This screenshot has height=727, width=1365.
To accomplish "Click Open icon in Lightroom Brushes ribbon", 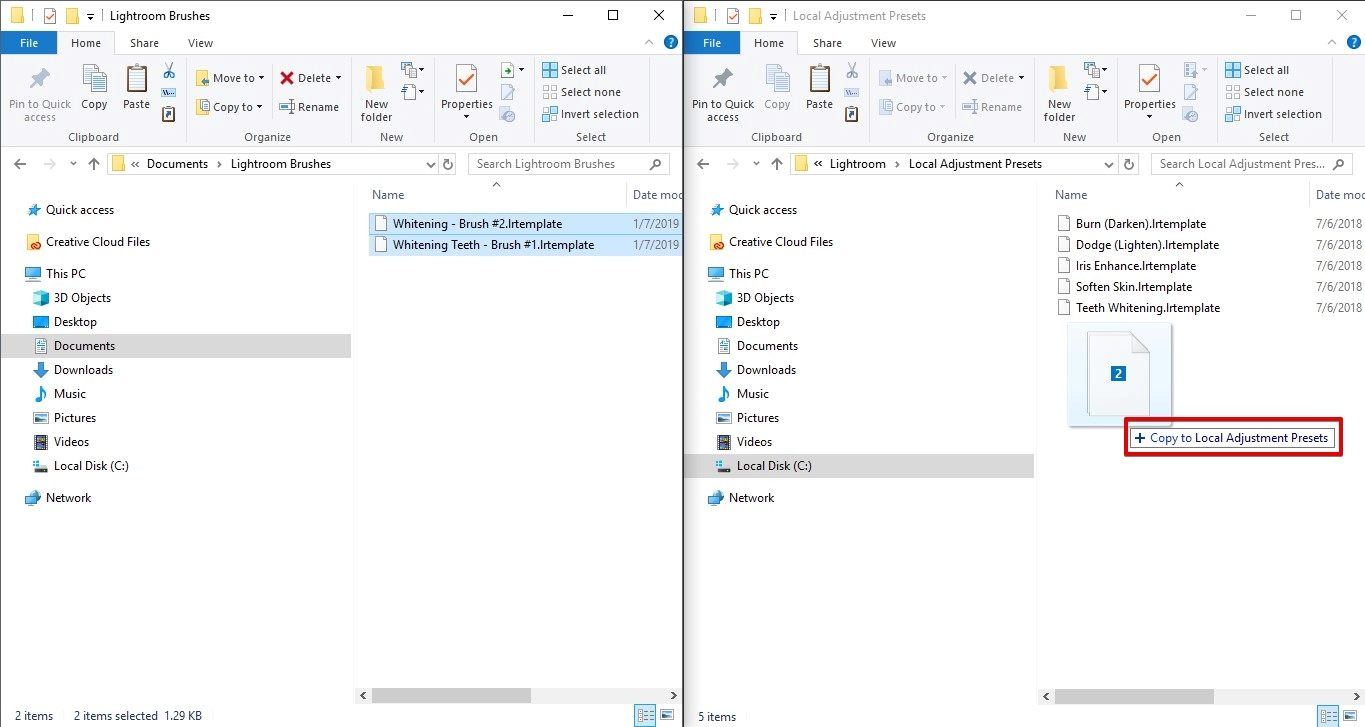I will point(511,70).
